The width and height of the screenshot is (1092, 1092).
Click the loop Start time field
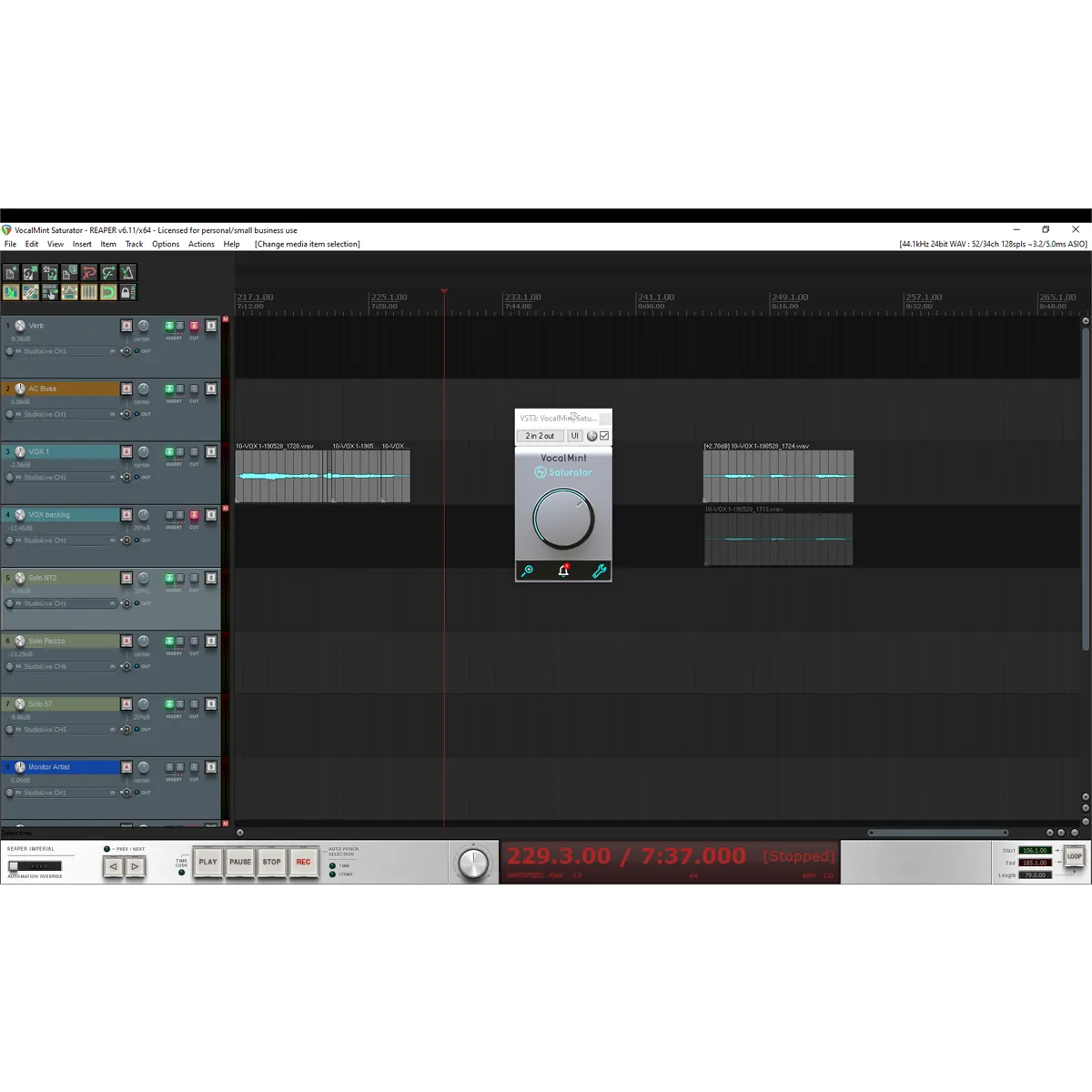click(1035, 851)
